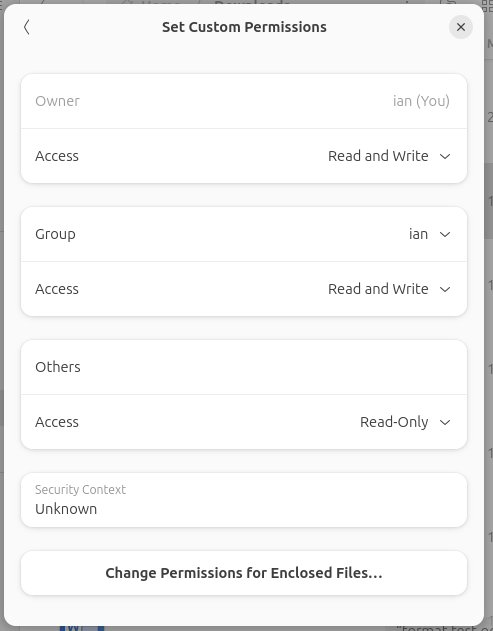The height and width of the screenshot is (631, 493).
Task: Click the chevron next to group name ian
Action: tap(445, 234)
